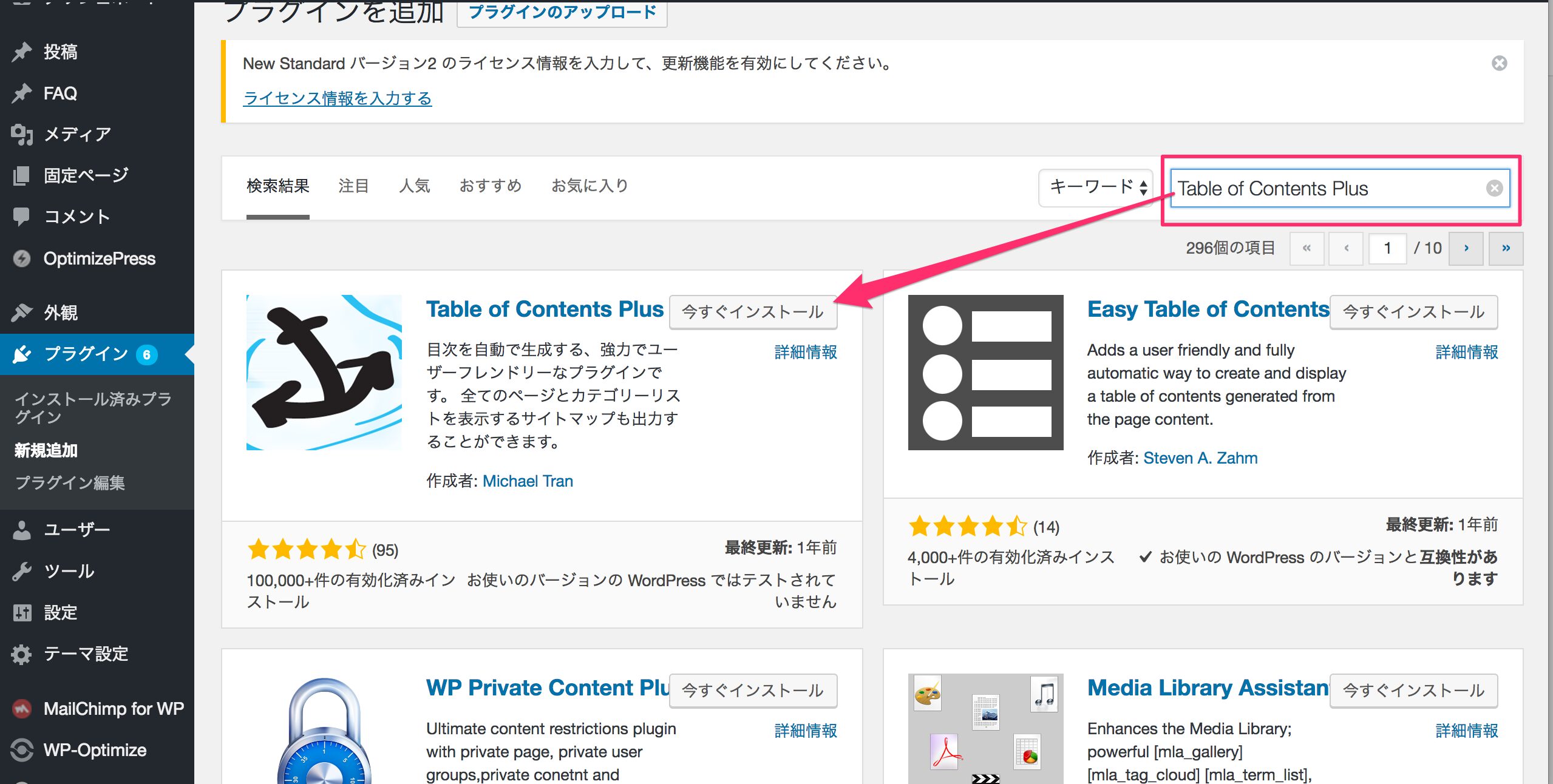
Task: Open メディア via its sidebar icon
Action: pyautogui.click(x=22, y=134)
